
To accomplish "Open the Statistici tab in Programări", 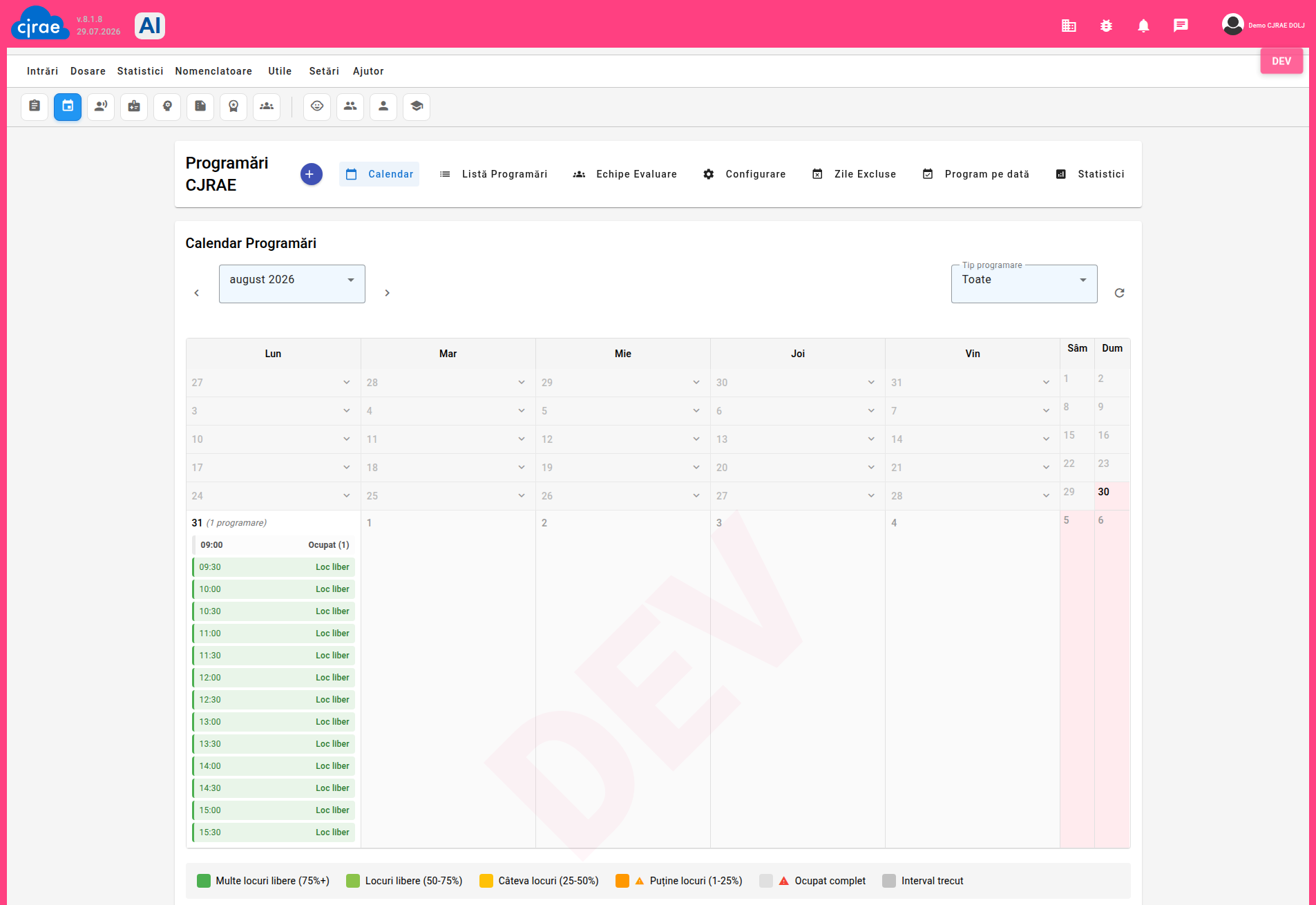I will point(1089,174).
